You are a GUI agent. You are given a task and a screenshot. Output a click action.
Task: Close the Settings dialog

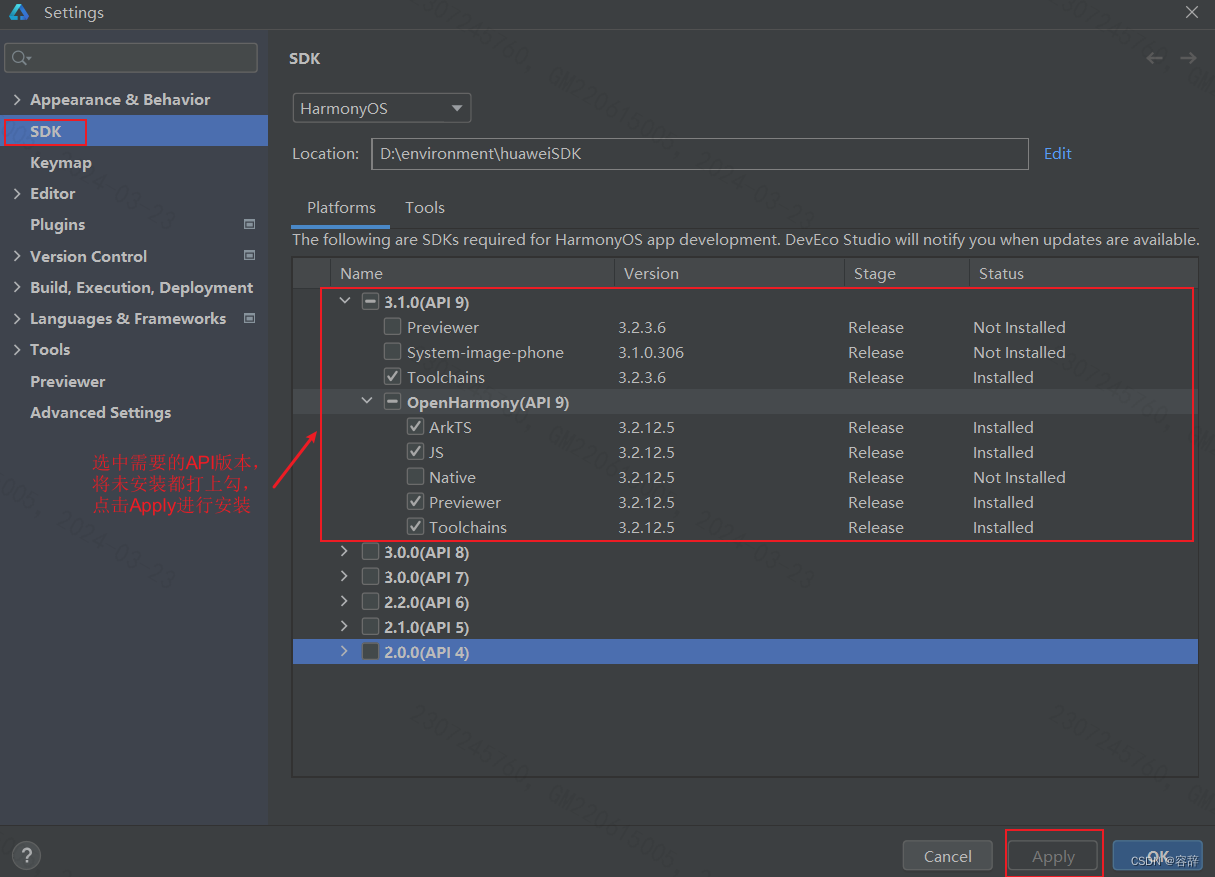pos(1192,13)
